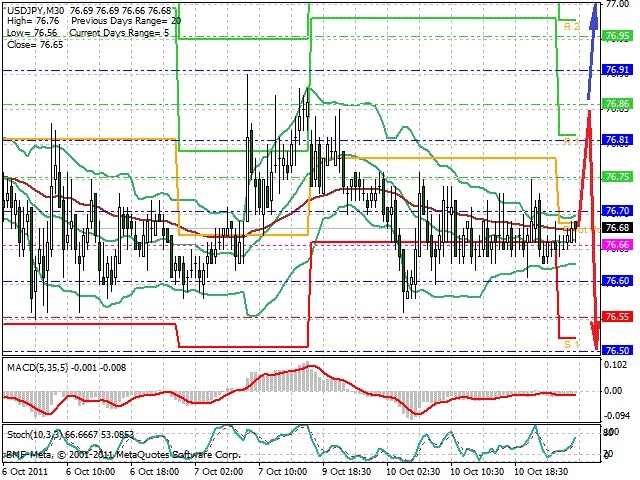
Task: Click the blue upward arrow on chart
Action: coord(593,51)
